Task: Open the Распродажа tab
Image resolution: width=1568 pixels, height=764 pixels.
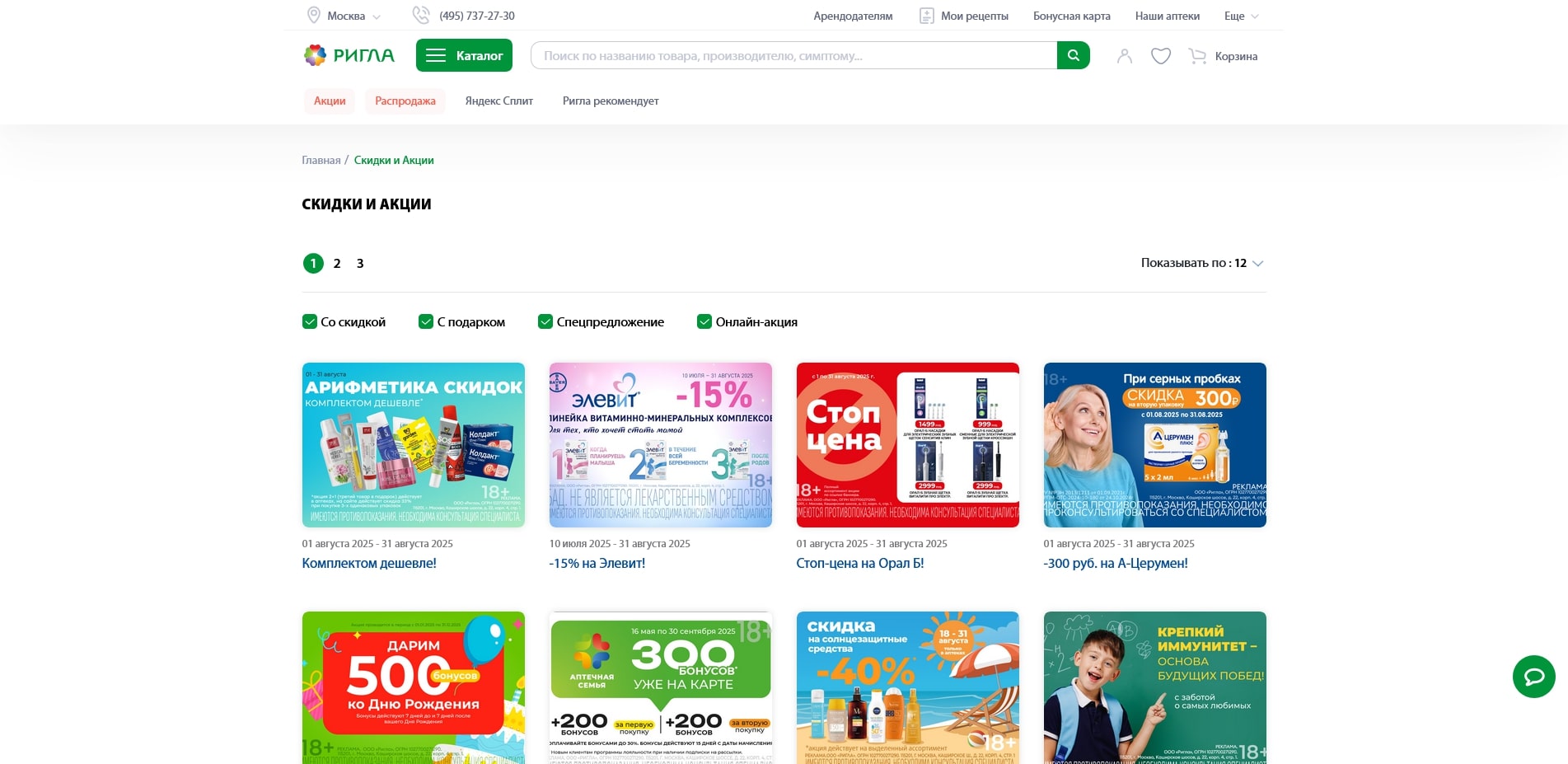Action: click(405, 101)
